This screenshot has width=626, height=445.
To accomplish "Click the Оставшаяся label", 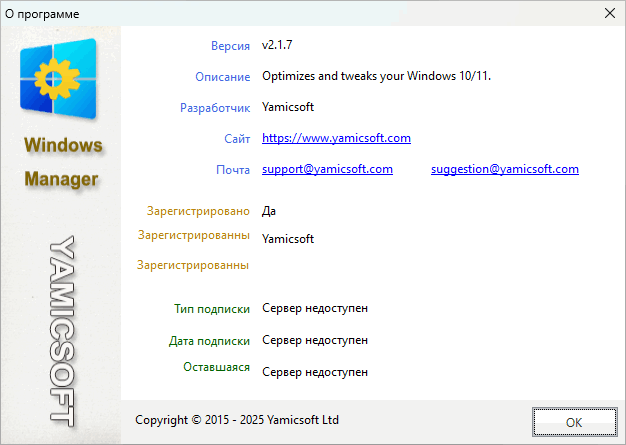I will point(216,367).
